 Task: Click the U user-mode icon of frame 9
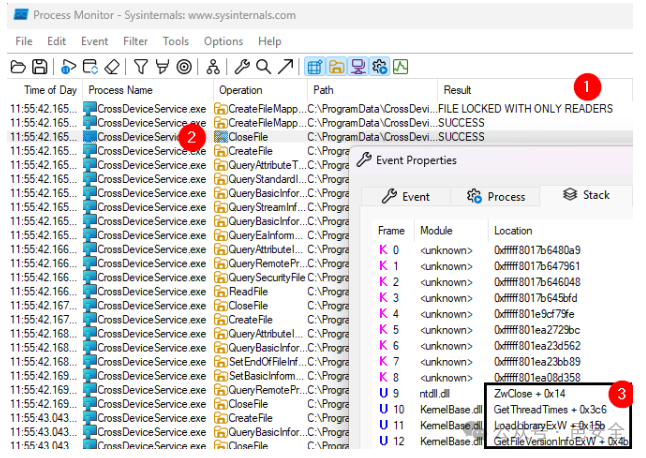(383, 394)
